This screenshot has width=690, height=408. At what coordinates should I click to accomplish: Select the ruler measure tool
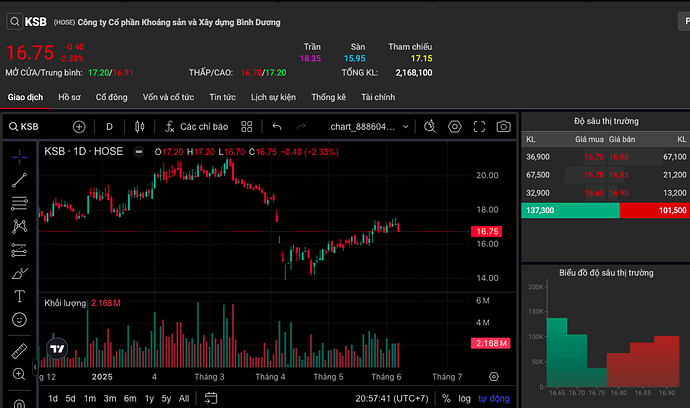coord(19,351)
